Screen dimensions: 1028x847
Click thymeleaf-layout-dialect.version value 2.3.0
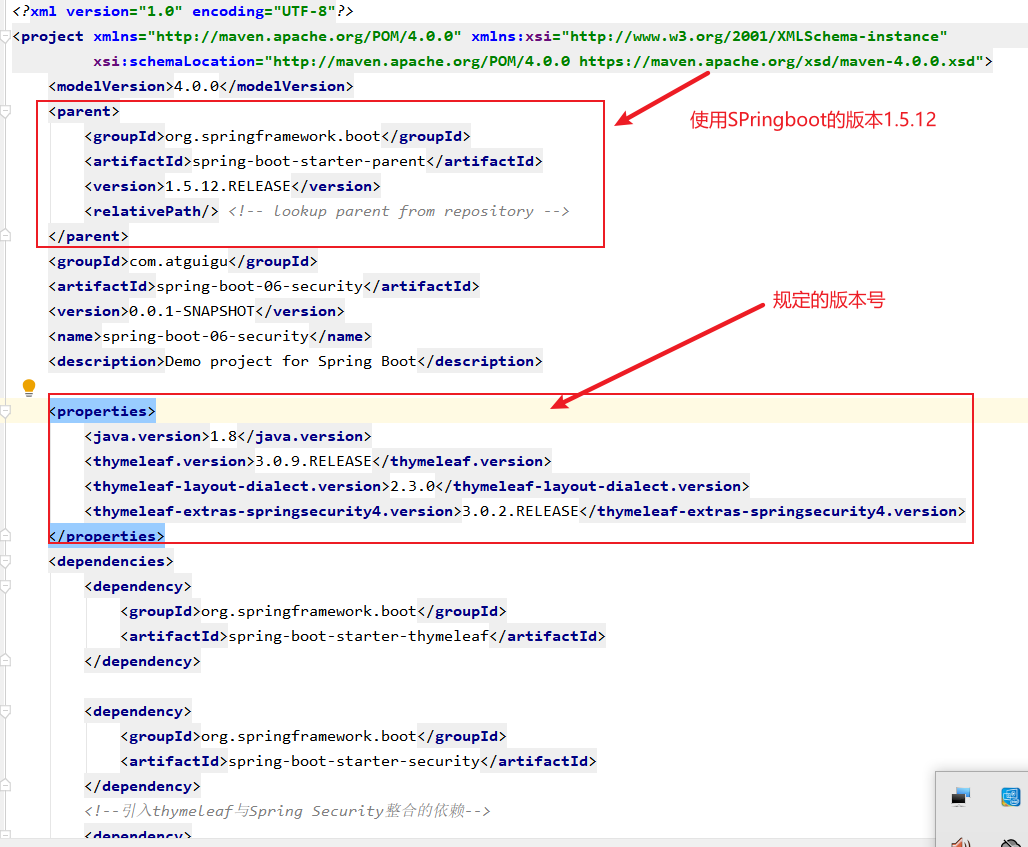click(412, 486)
